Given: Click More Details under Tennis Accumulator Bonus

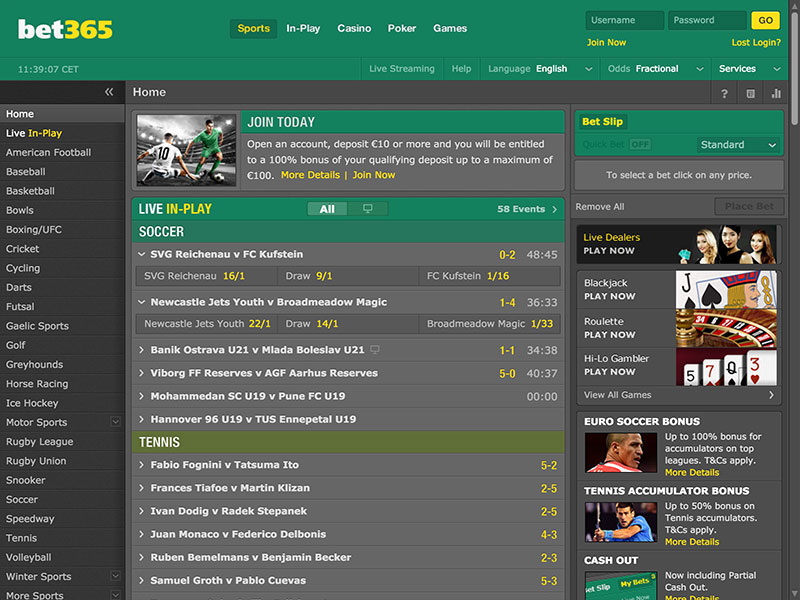Looking at the screenshot, I should 692,542.
